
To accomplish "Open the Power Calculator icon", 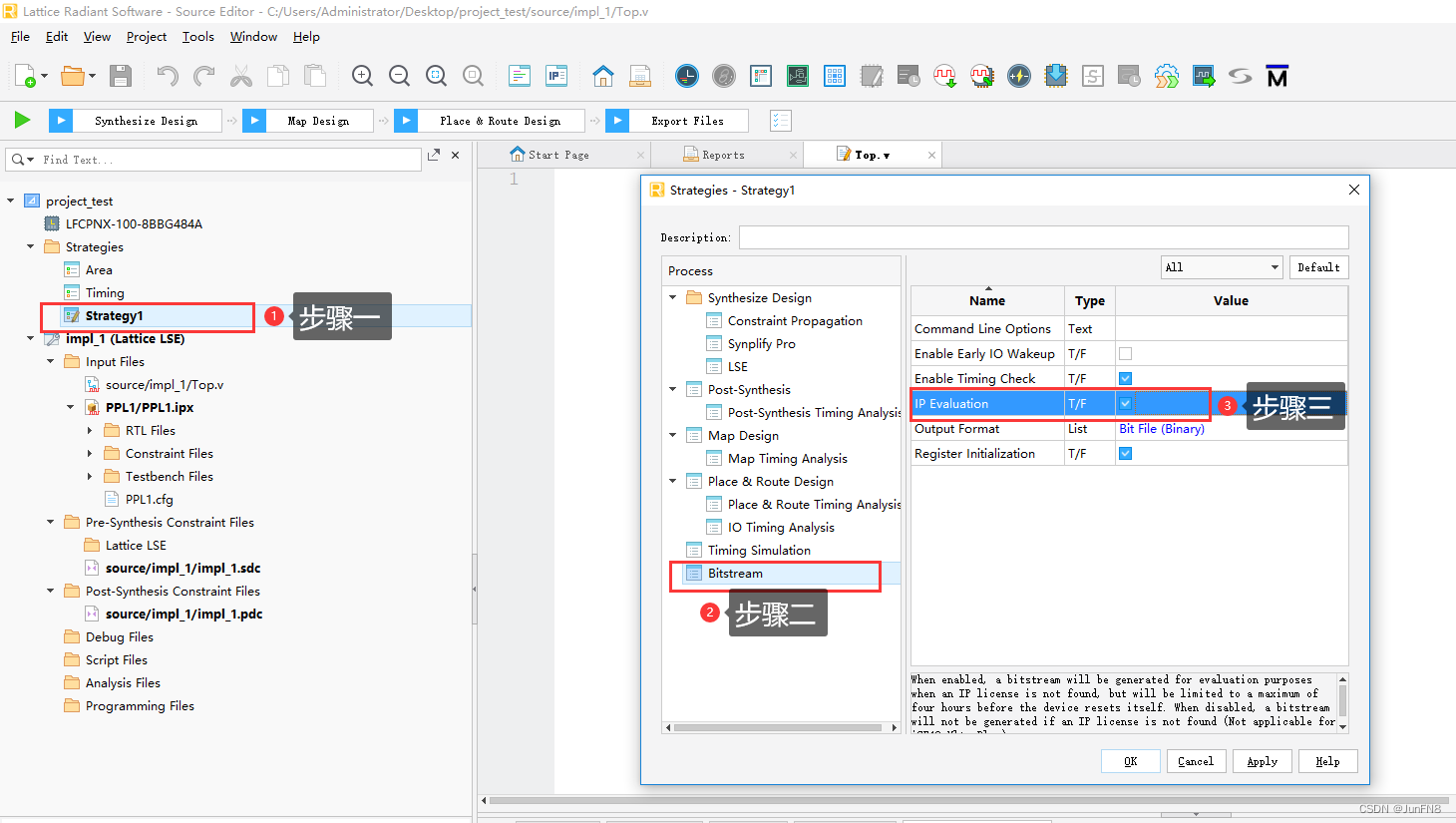I will [x=1019, y=76].
